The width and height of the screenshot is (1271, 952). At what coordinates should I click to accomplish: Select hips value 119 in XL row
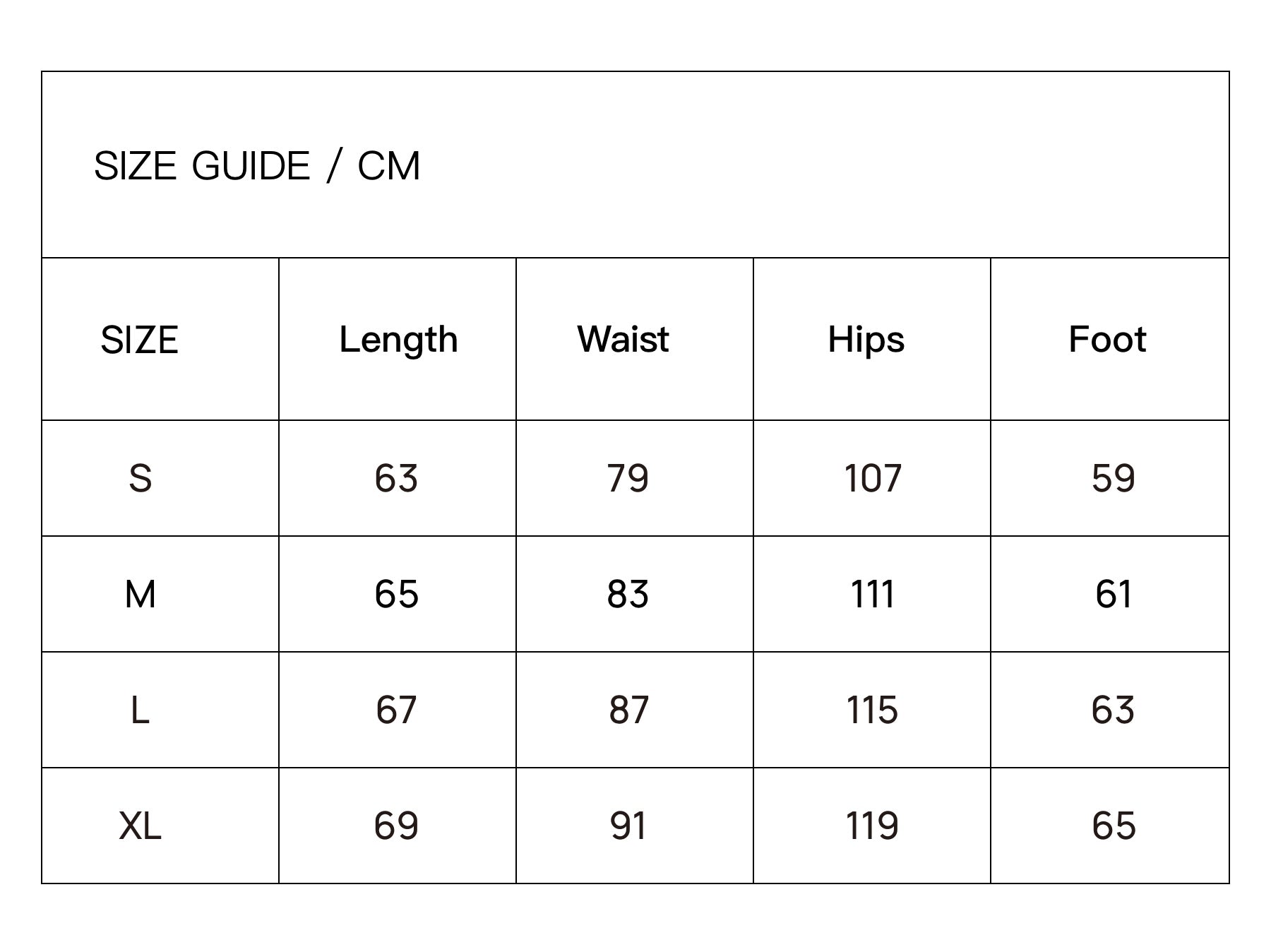point(873,826)
